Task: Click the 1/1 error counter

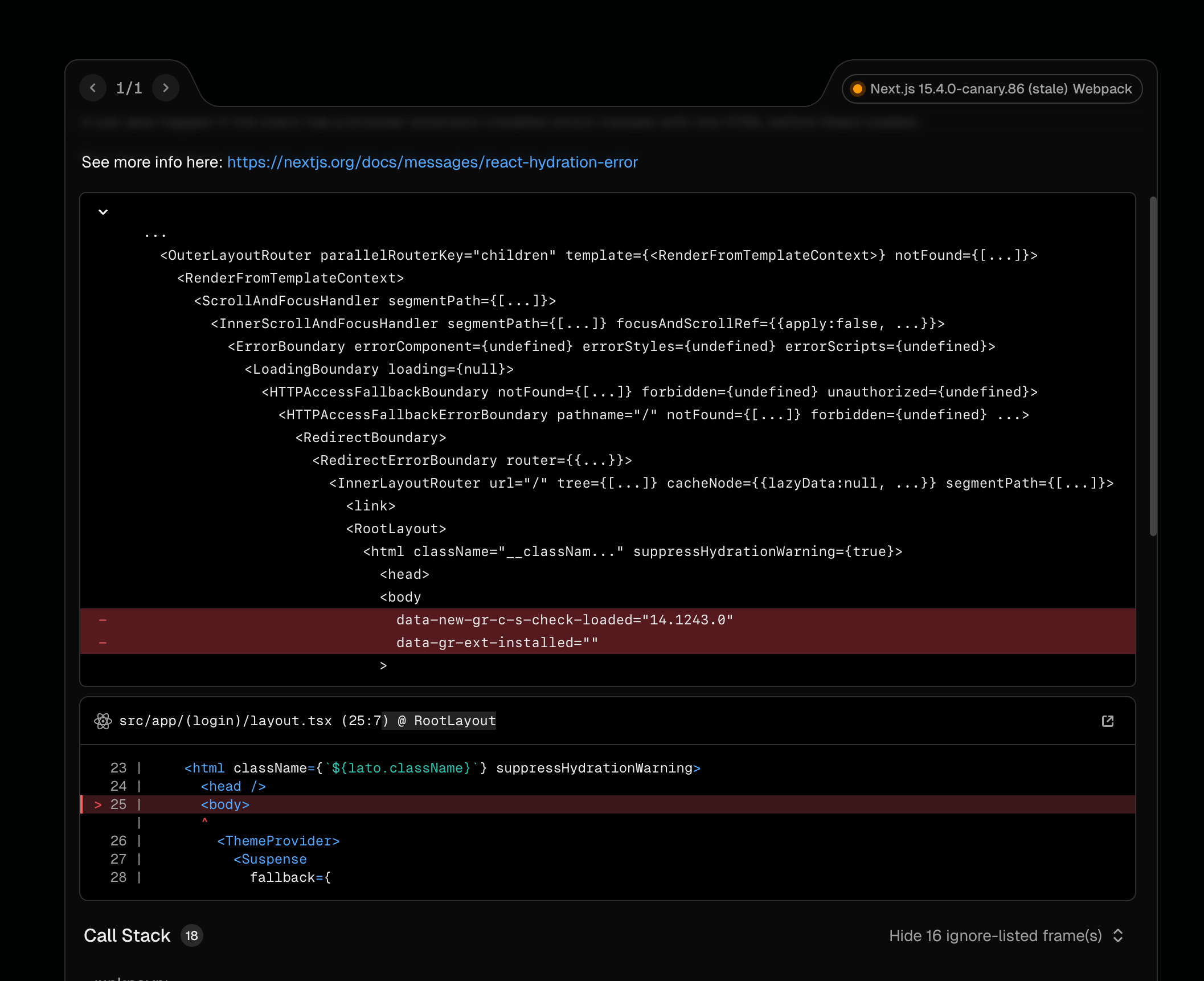Action: 129,88
